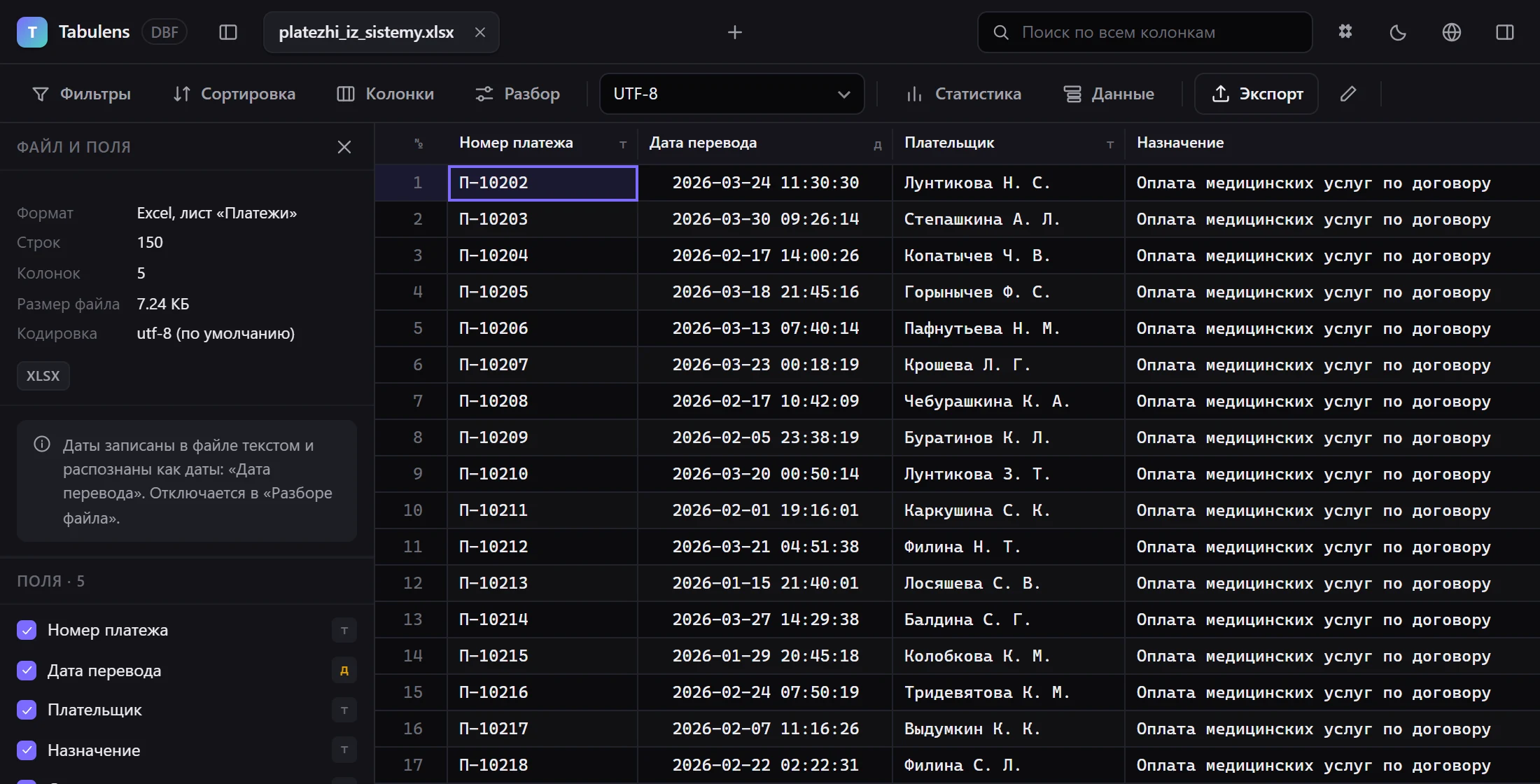Screen dimensions: 1540x784
Task: Open the «Фильтры» menu
Action: coord(81,94)
